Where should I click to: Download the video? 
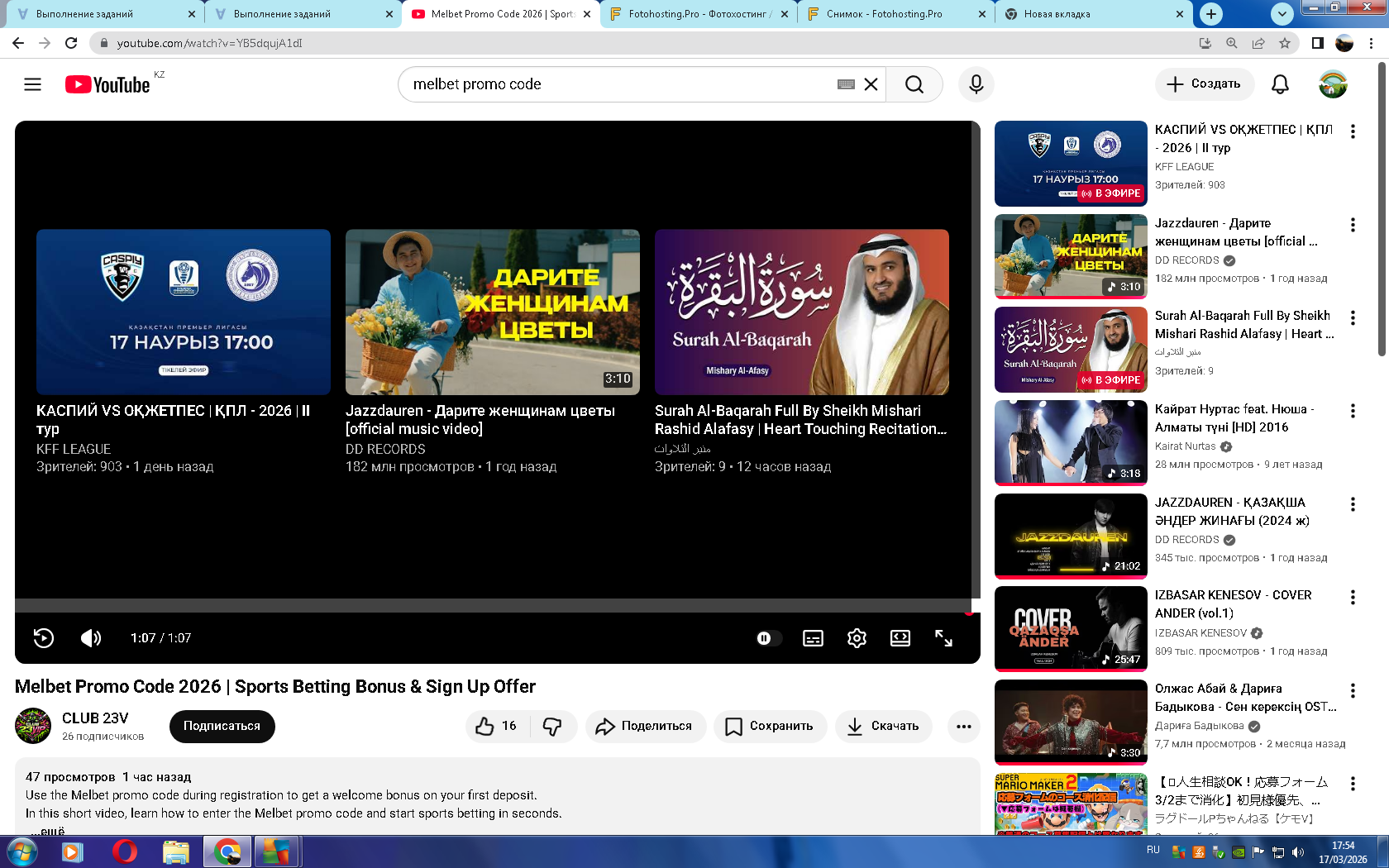point(884,726)
